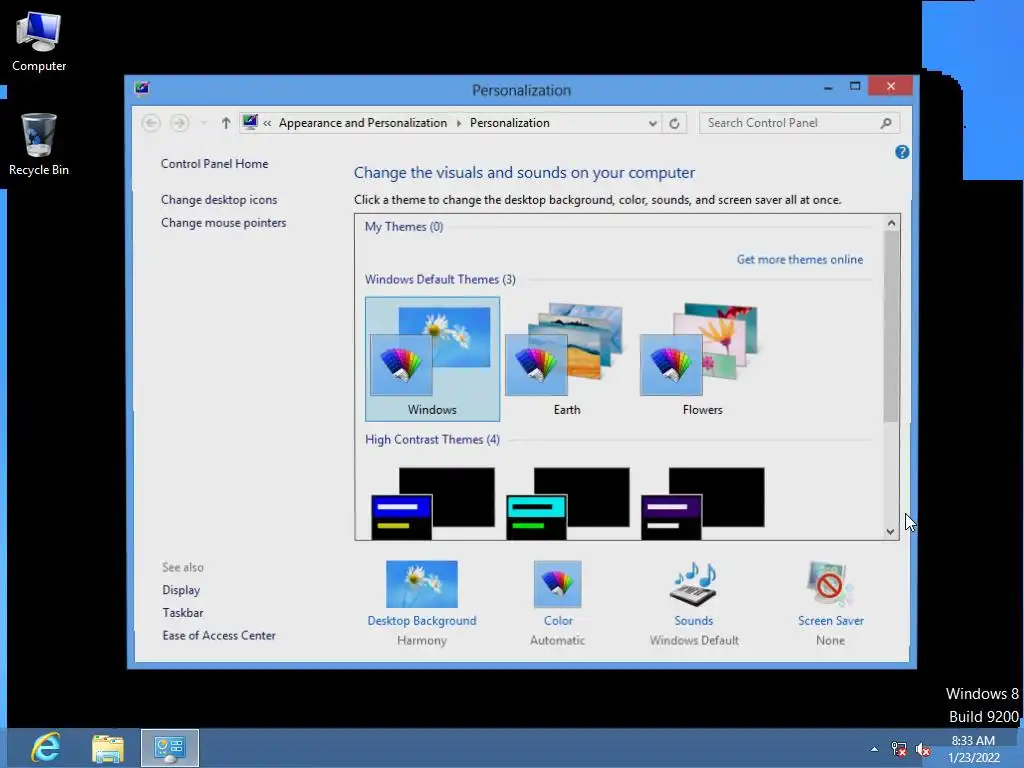
Task: Open the Sounds settings icon
Action: (694, 584)
